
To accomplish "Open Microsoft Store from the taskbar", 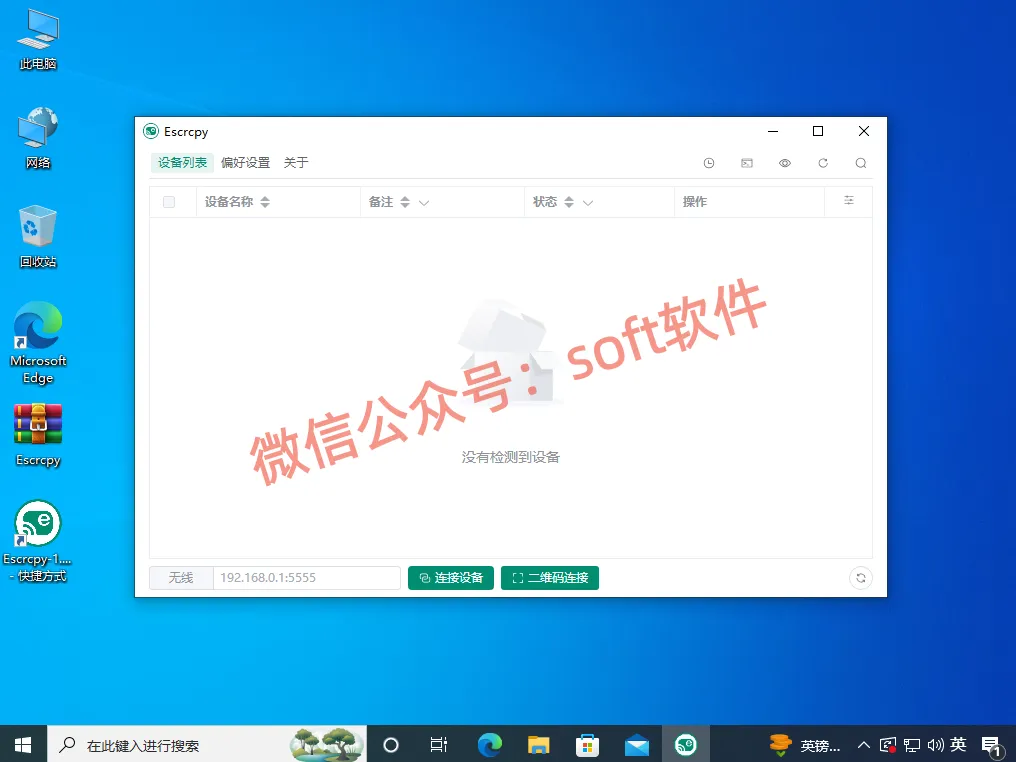I will tap(587, 745).
